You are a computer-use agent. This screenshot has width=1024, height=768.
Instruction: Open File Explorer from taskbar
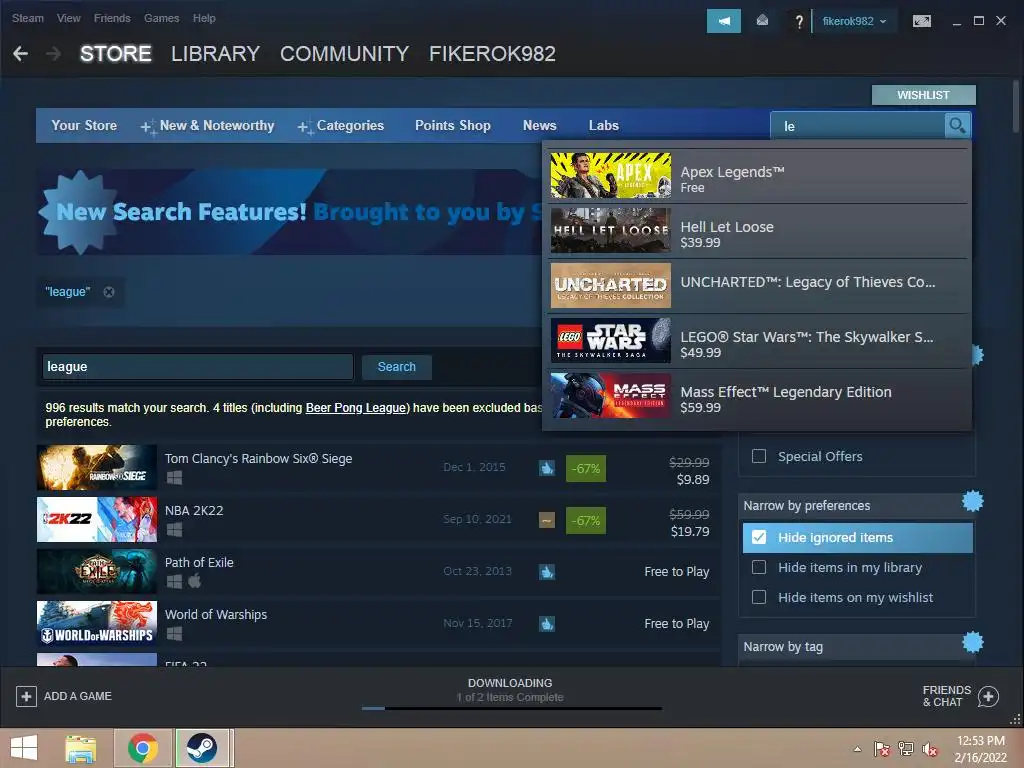pyautogui.click(x=80, y=748)
